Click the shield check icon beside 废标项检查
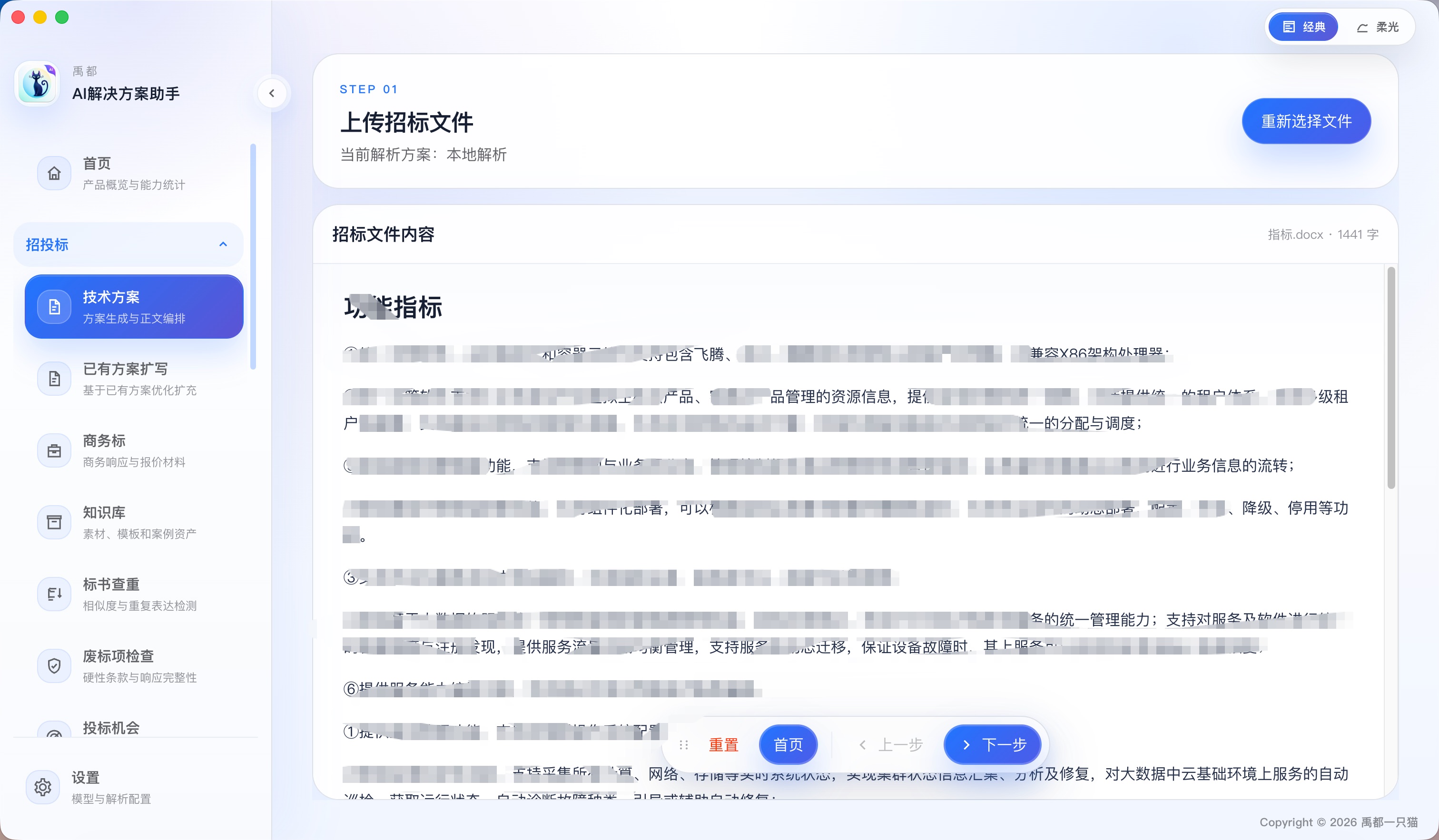 pos(54,666)
